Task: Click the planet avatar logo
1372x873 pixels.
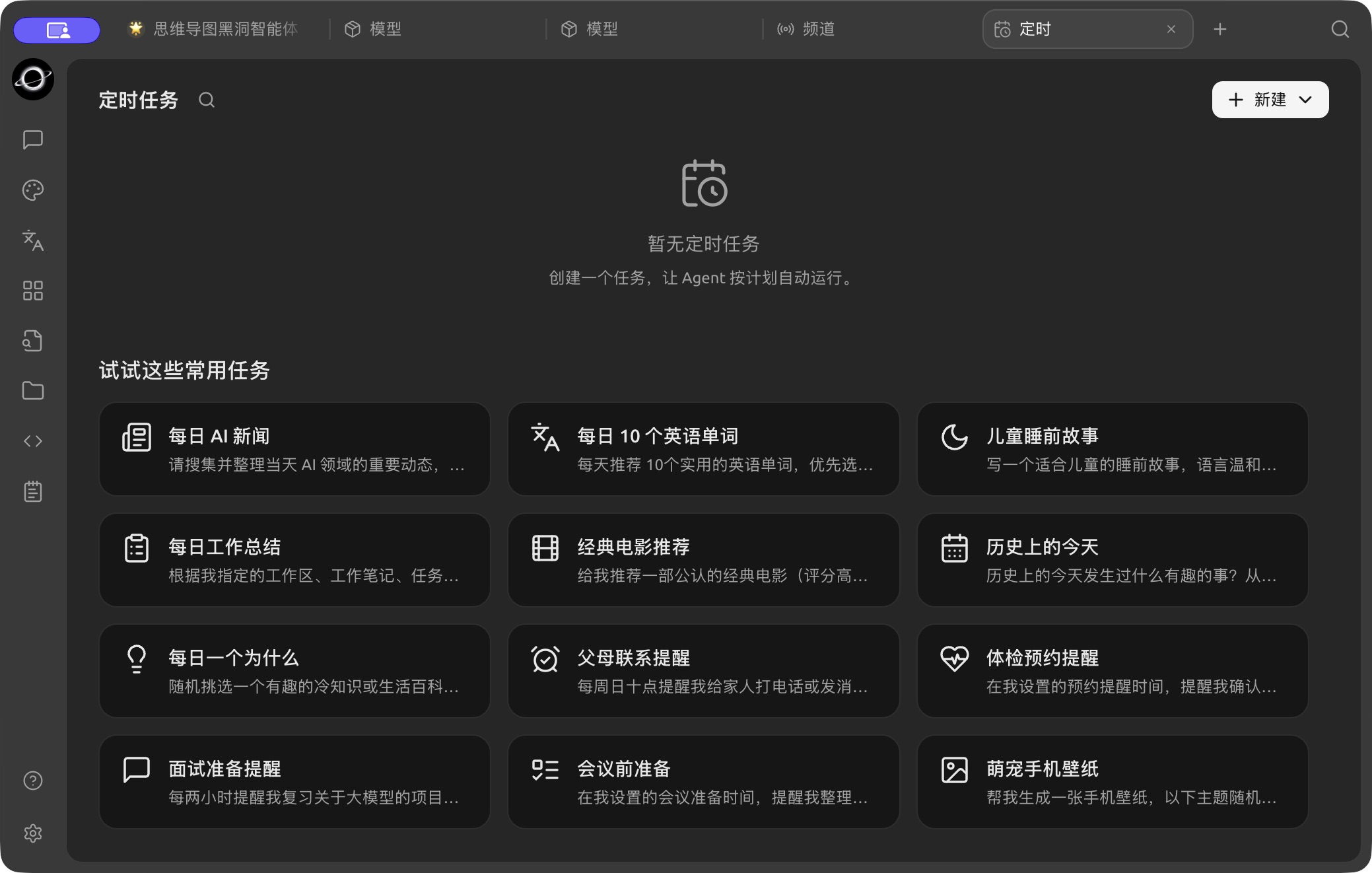Action: pyautogui.click(x=33, y=79)
